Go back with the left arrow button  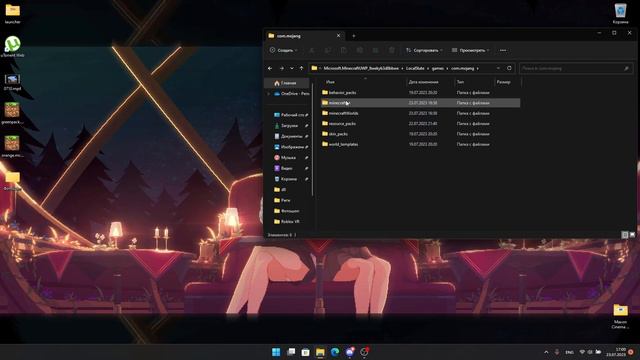coord(270,68)
